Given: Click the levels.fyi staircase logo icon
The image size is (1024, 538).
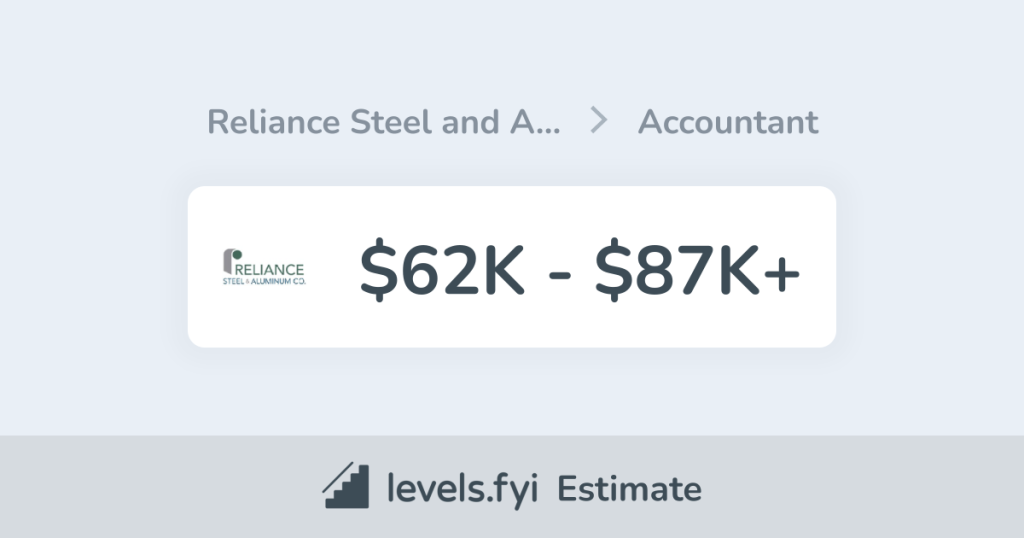Looking at the screenshot, I should [x=347, y=487].
